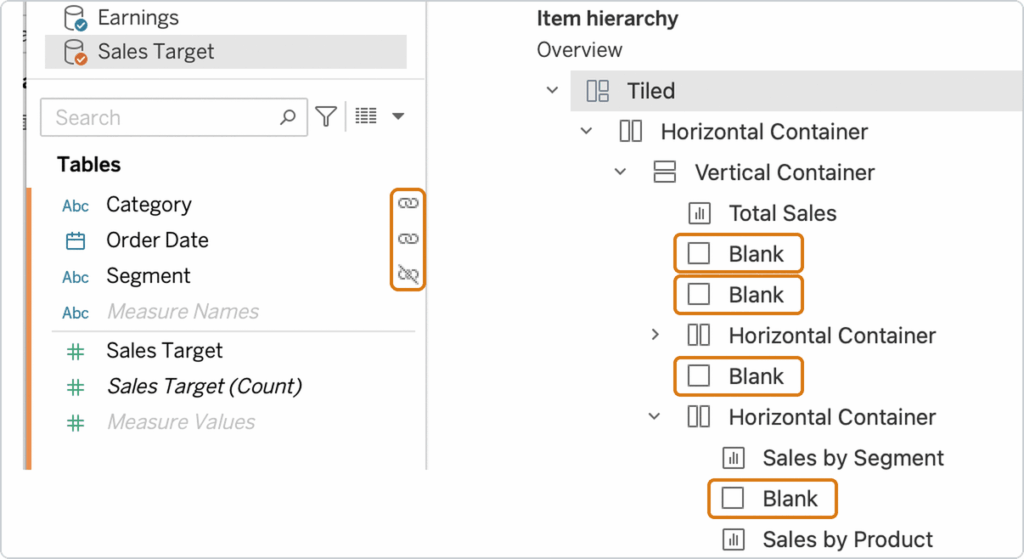Click the magnifier search icon
This screenshot has height=559, width=1024.
[287, 117]
